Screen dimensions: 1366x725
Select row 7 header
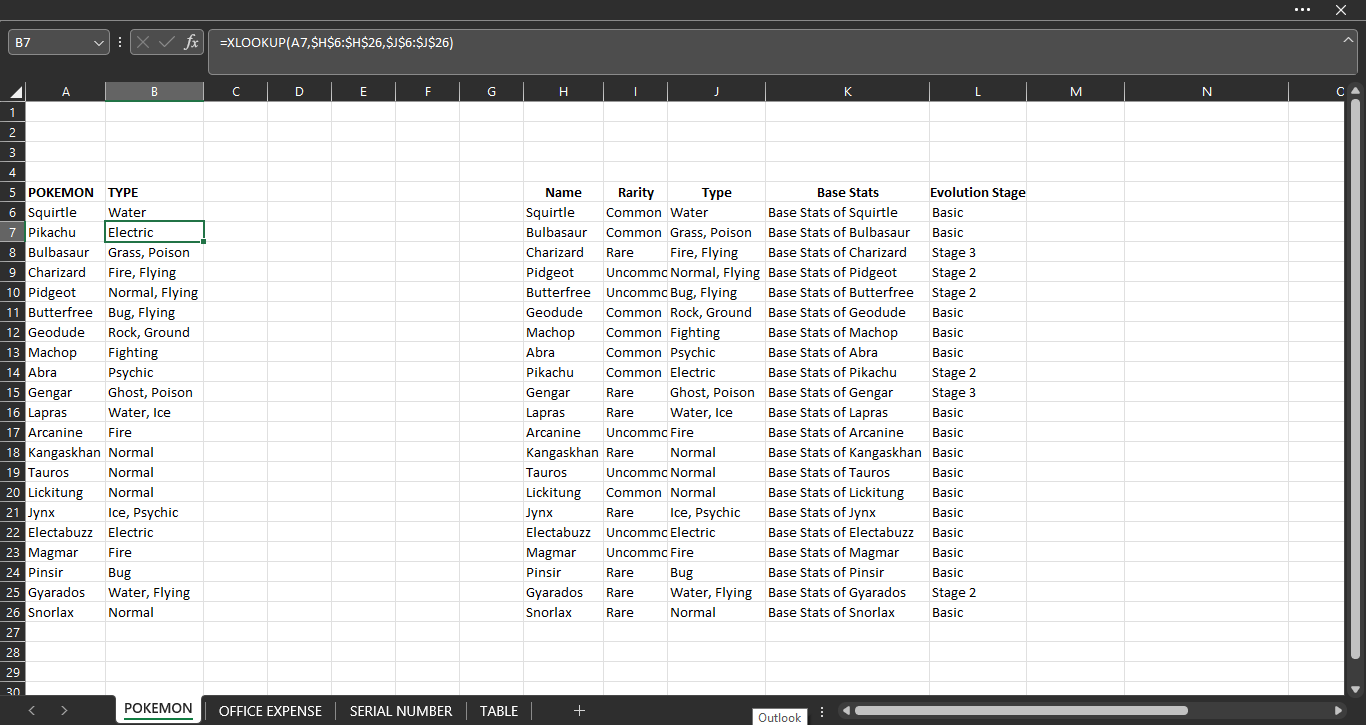[x=13, y=232]
